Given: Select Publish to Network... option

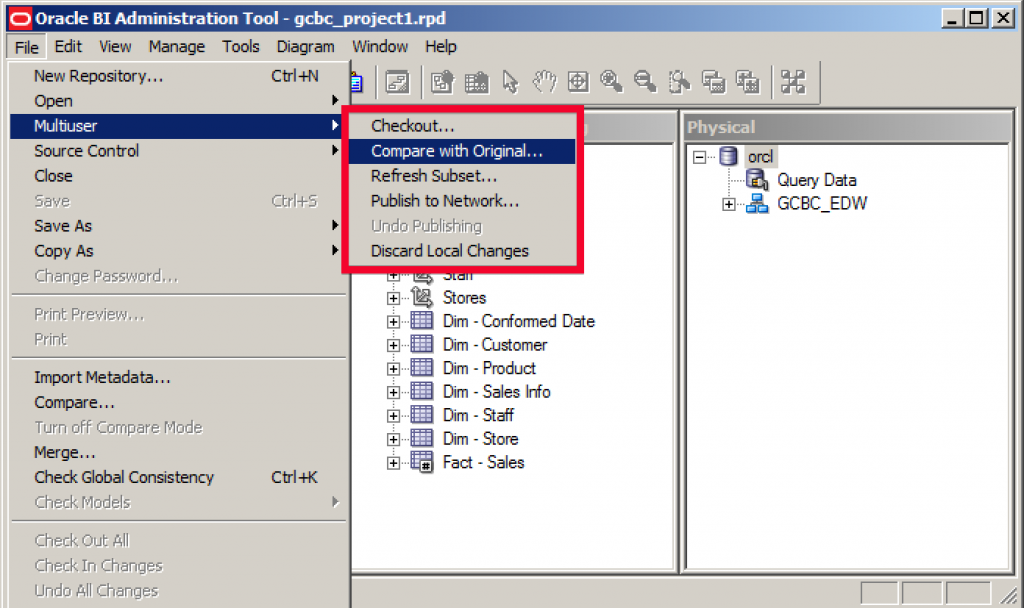Looking at the screenshot, I should (x=462, y=201).
